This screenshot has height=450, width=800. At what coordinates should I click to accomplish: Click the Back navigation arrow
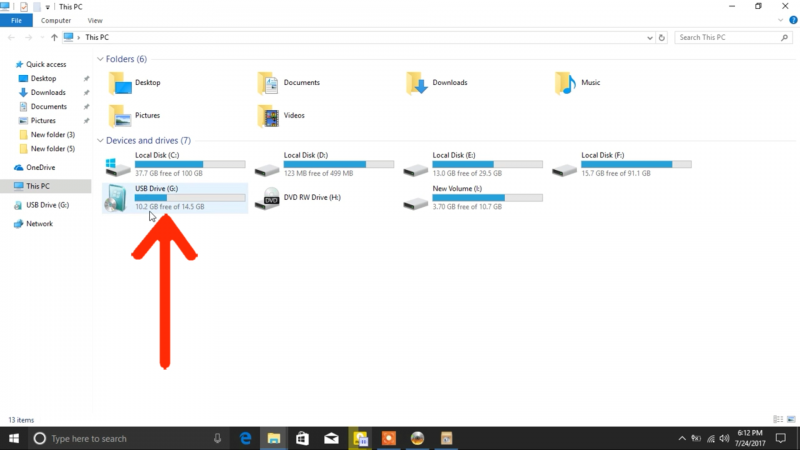pyautogui.click(x=11, y=37)
